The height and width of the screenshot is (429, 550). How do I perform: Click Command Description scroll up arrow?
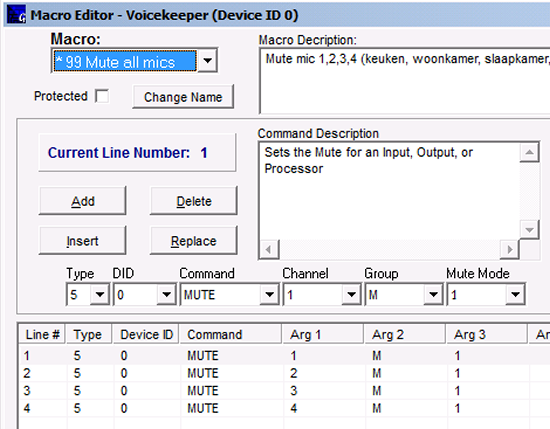[x=529, y=152]
